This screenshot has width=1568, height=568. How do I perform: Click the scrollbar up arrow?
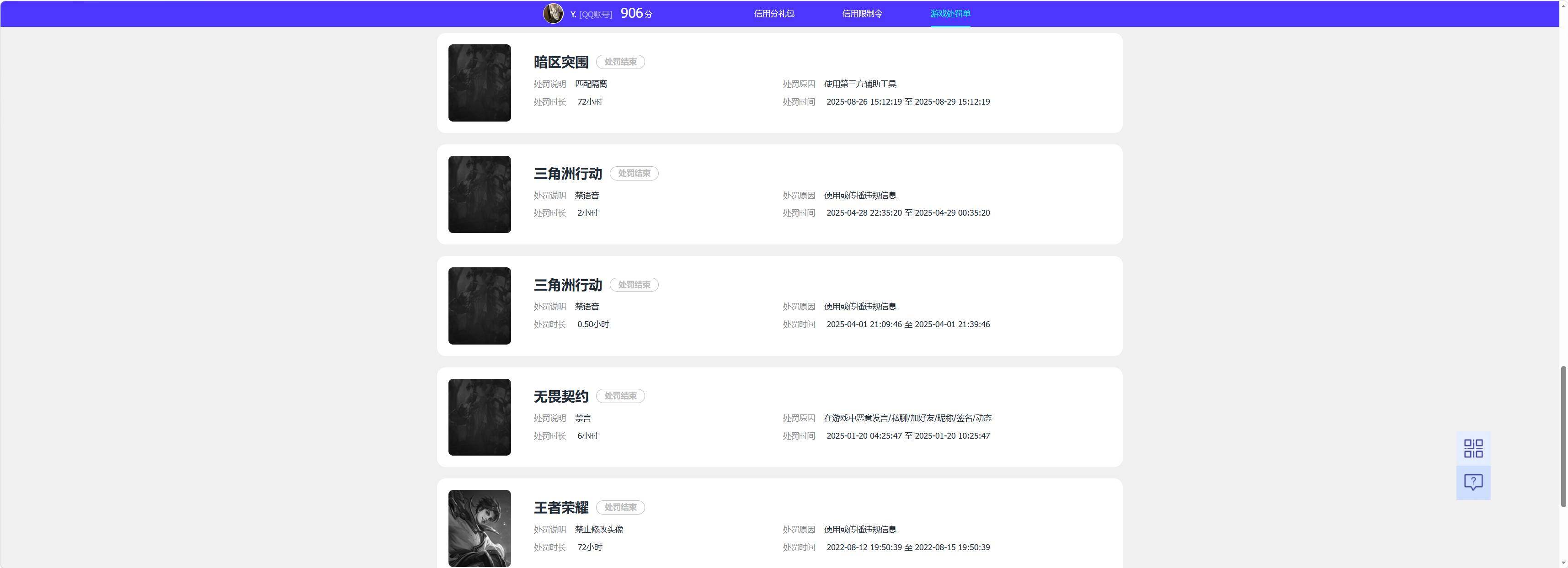[1563, 5]
